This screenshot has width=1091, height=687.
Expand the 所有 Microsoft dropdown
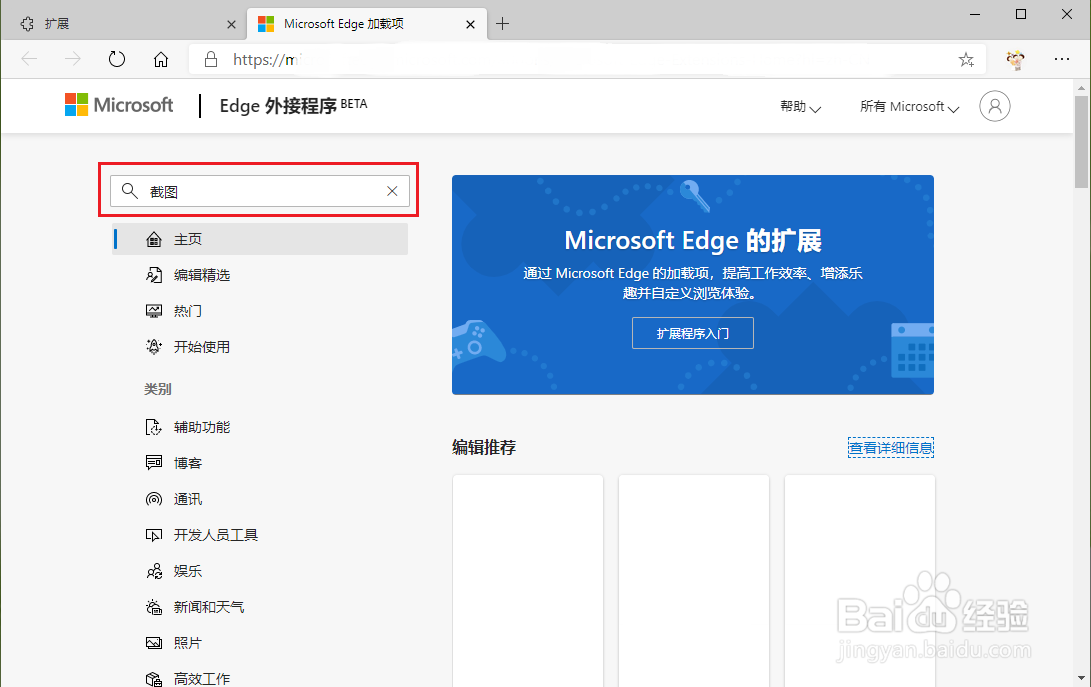pyautogui.click(x=909, y=106)
